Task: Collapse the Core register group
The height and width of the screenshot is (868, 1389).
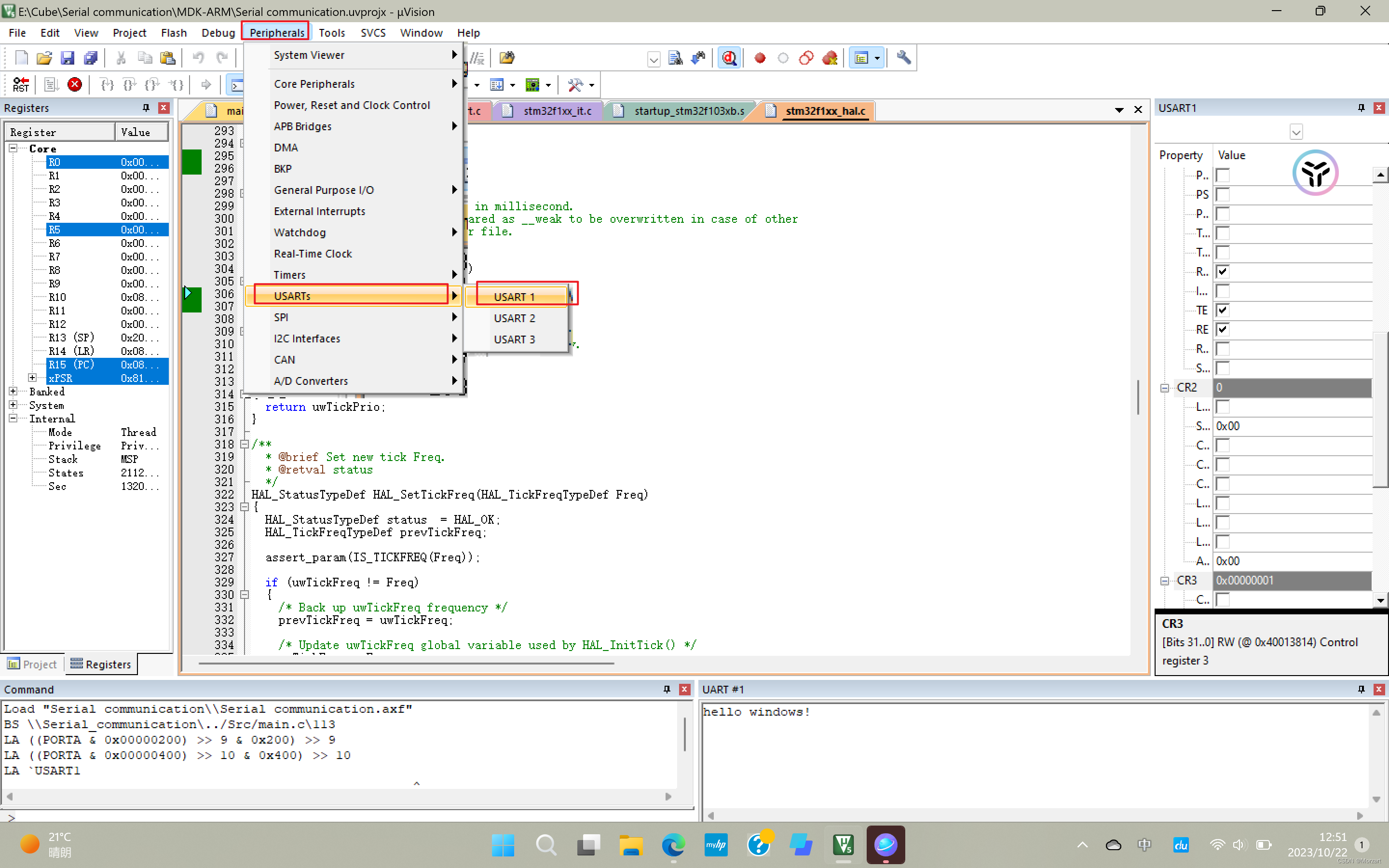Action: [x=13, y=148]
